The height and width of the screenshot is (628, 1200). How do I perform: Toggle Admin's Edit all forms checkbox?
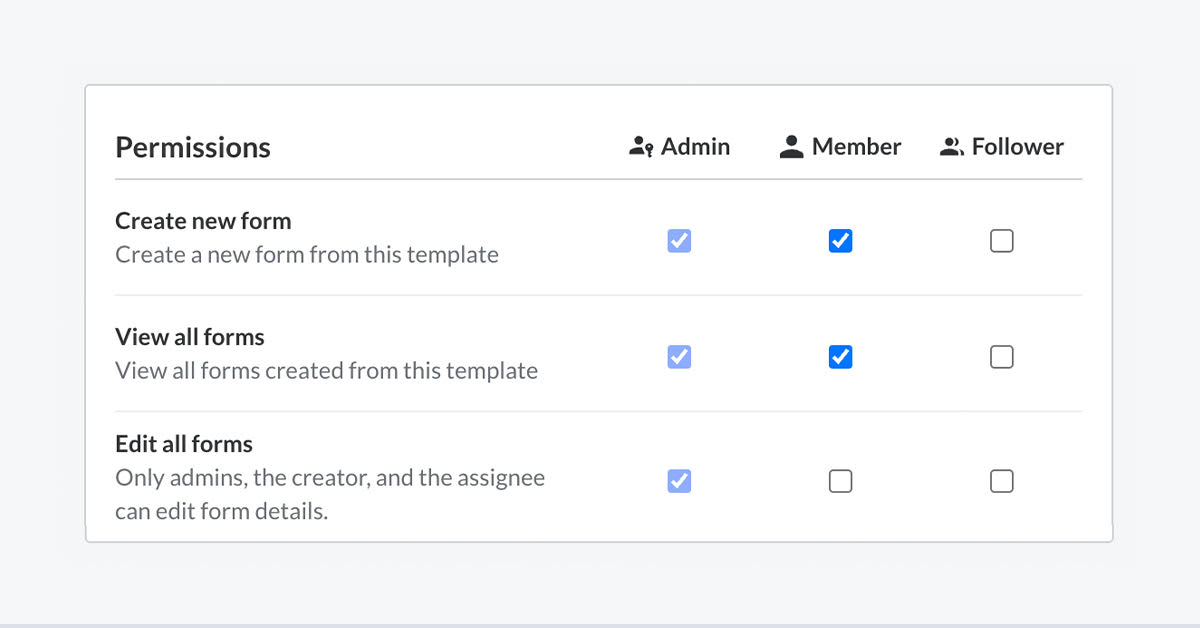pyautogui.click(x=679, y=481)
